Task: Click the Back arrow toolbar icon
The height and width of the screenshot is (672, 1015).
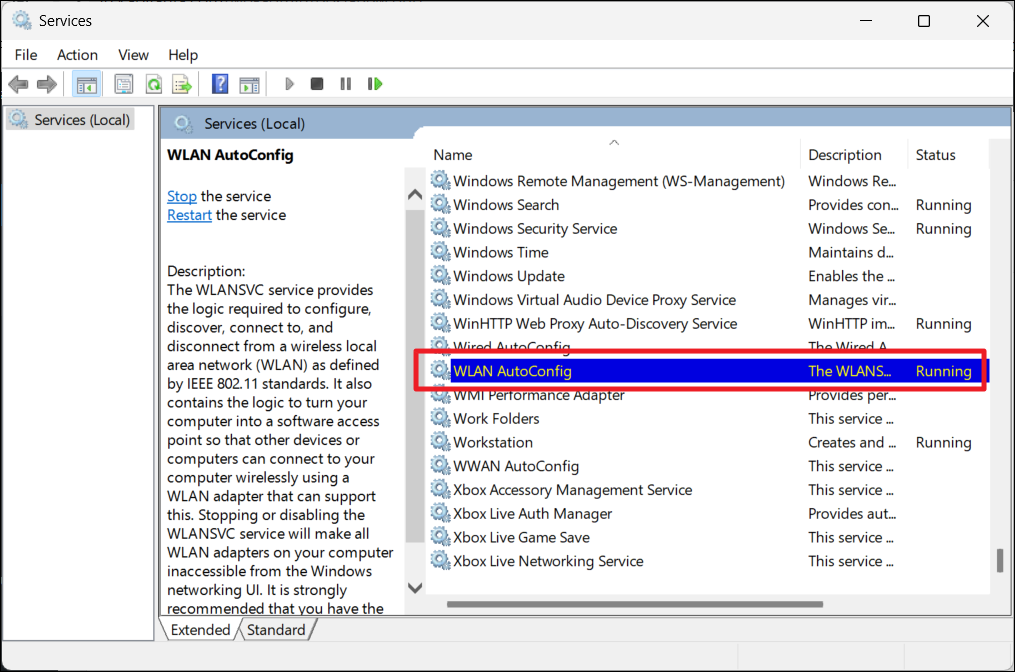Action: 18,84
